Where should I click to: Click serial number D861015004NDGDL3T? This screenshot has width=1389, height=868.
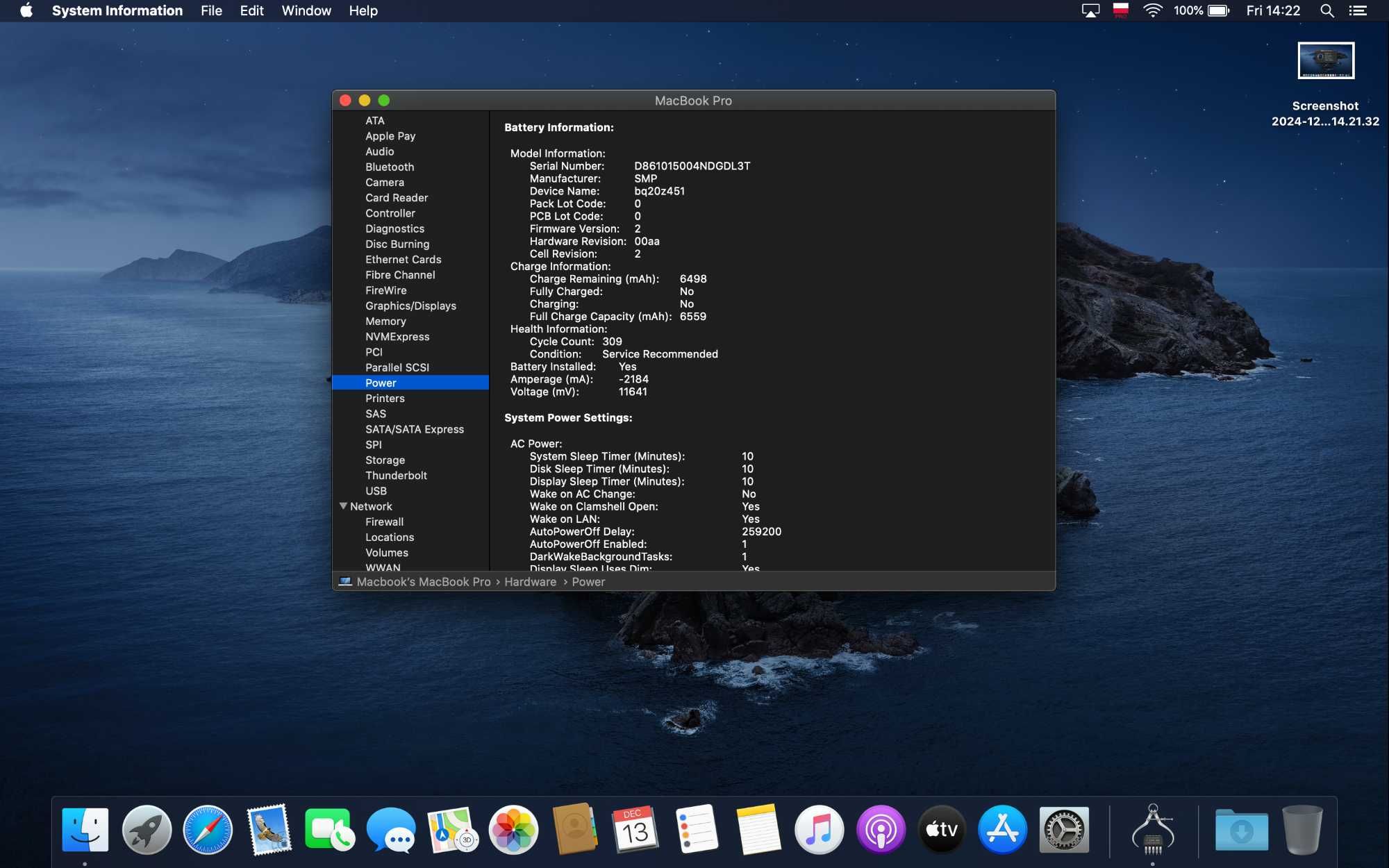(x=692, y=166)
